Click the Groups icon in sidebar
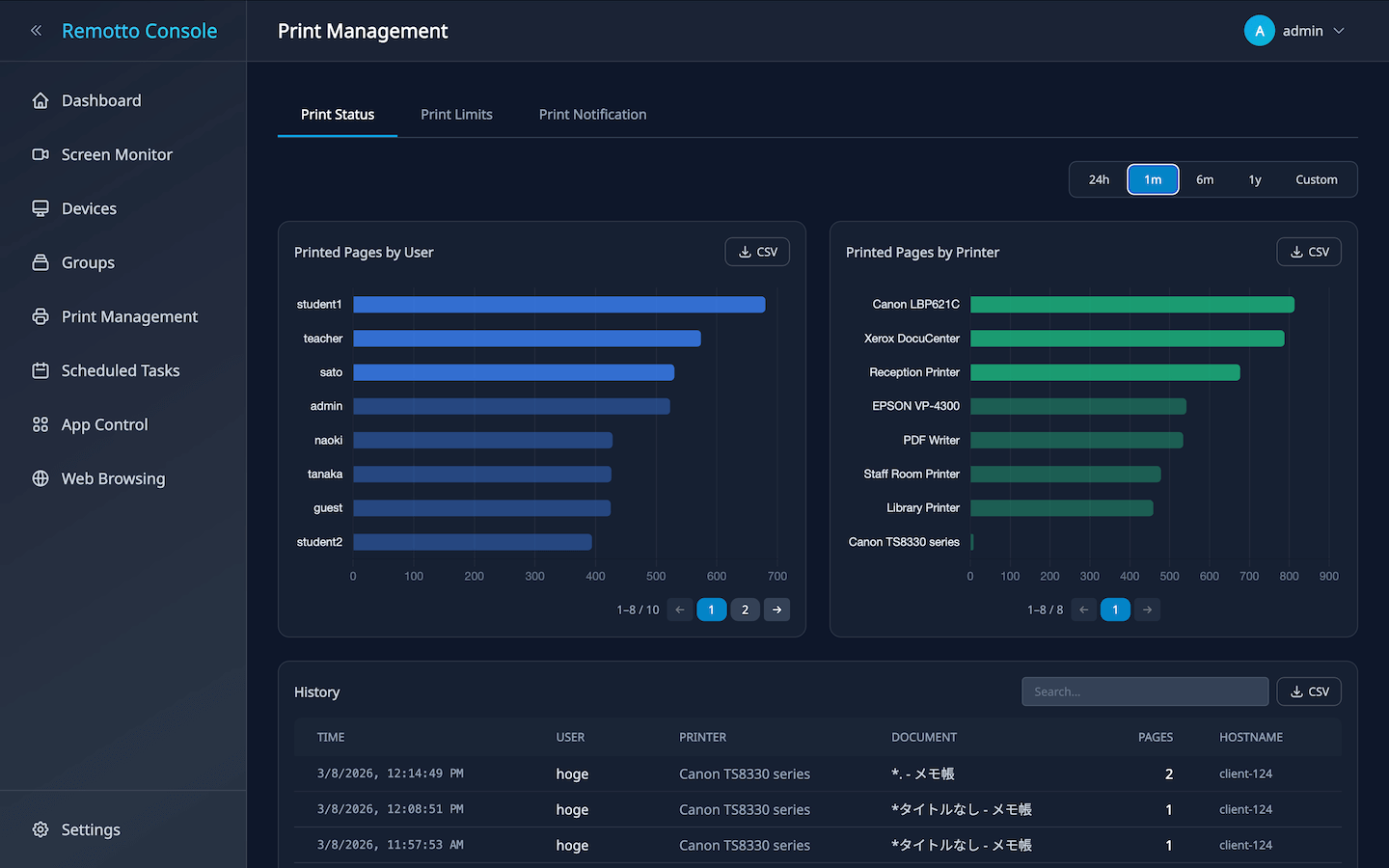 coord(41,262)
